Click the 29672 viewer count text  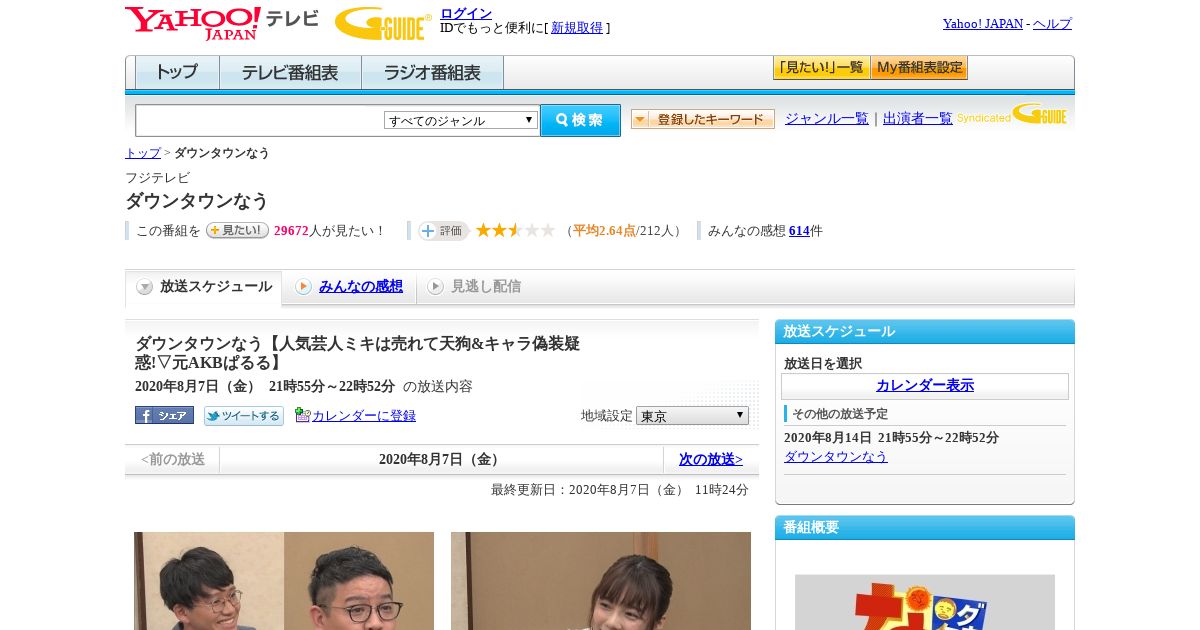click(x=291, y=230)
